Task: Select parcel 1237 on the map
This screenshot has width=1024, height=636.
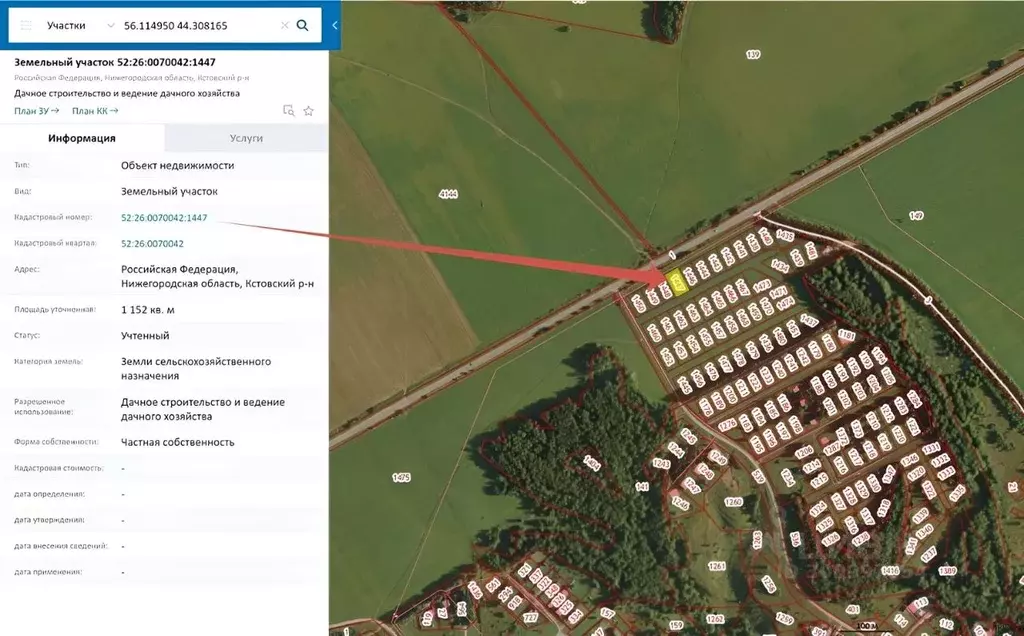Action: pyautogui.click(x=928, y=554)
